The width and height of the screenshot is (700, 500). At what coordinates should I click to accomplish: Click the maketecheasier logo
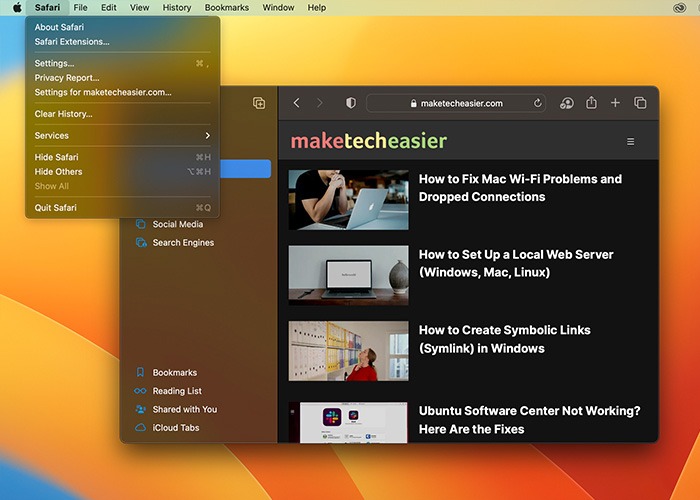tap(369, 141)
